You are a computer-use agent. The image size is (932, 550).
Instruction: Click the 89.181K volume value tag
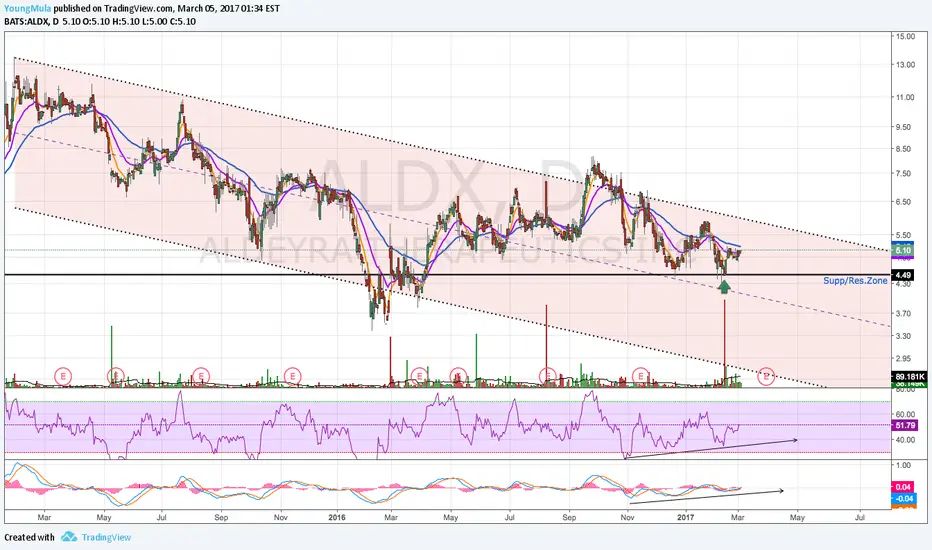[909, 376]
